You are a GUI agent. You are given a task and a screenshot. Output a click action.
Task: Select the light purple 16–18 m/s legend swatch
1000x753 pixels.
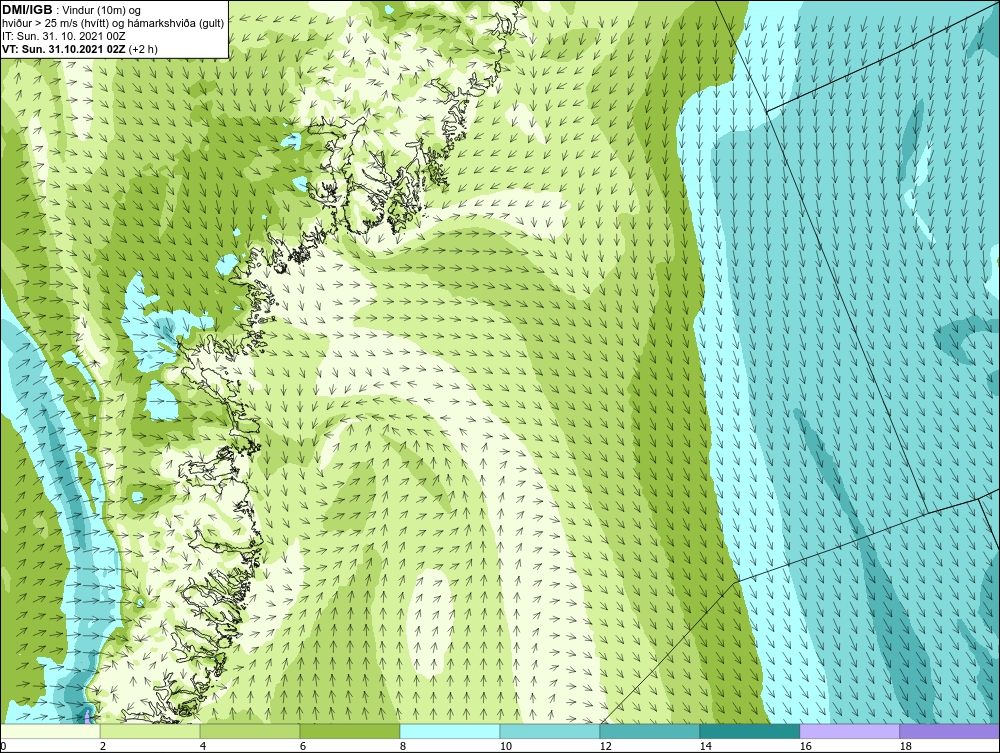(849, 731)
